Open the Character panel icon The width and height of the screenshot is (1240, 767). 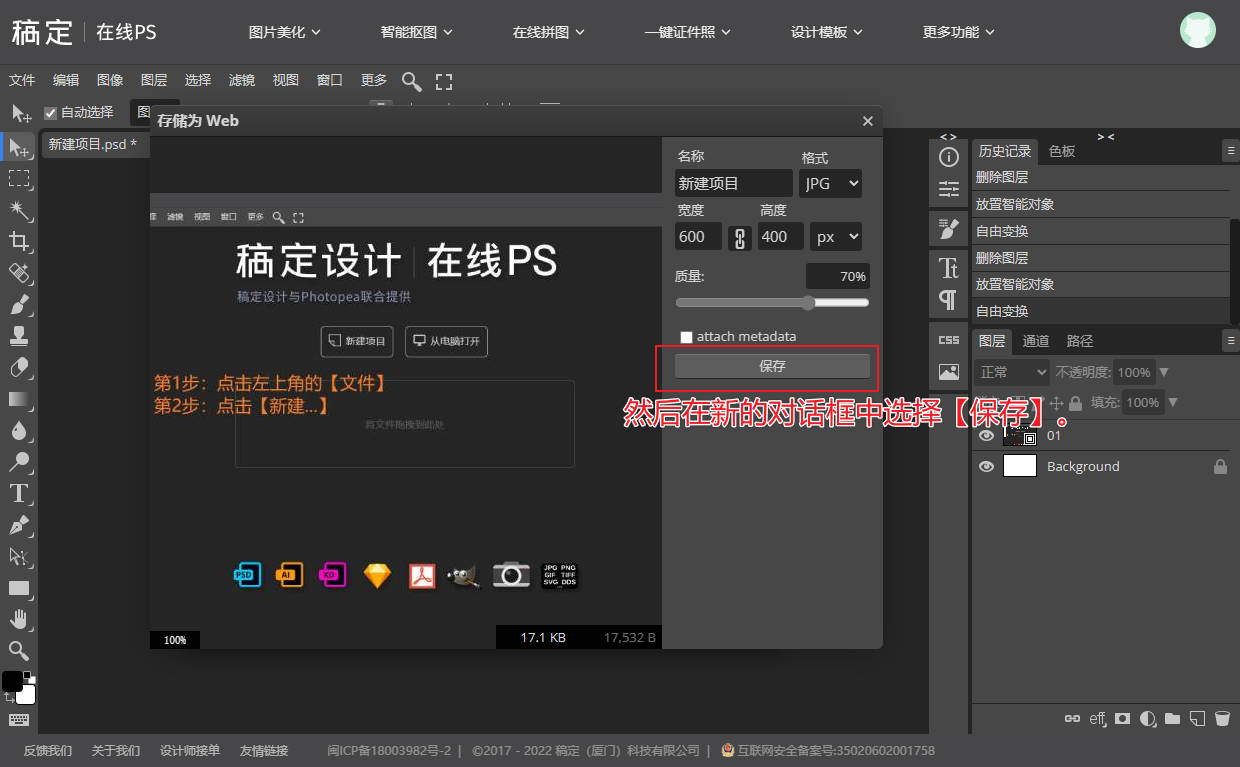click(949, 268)
